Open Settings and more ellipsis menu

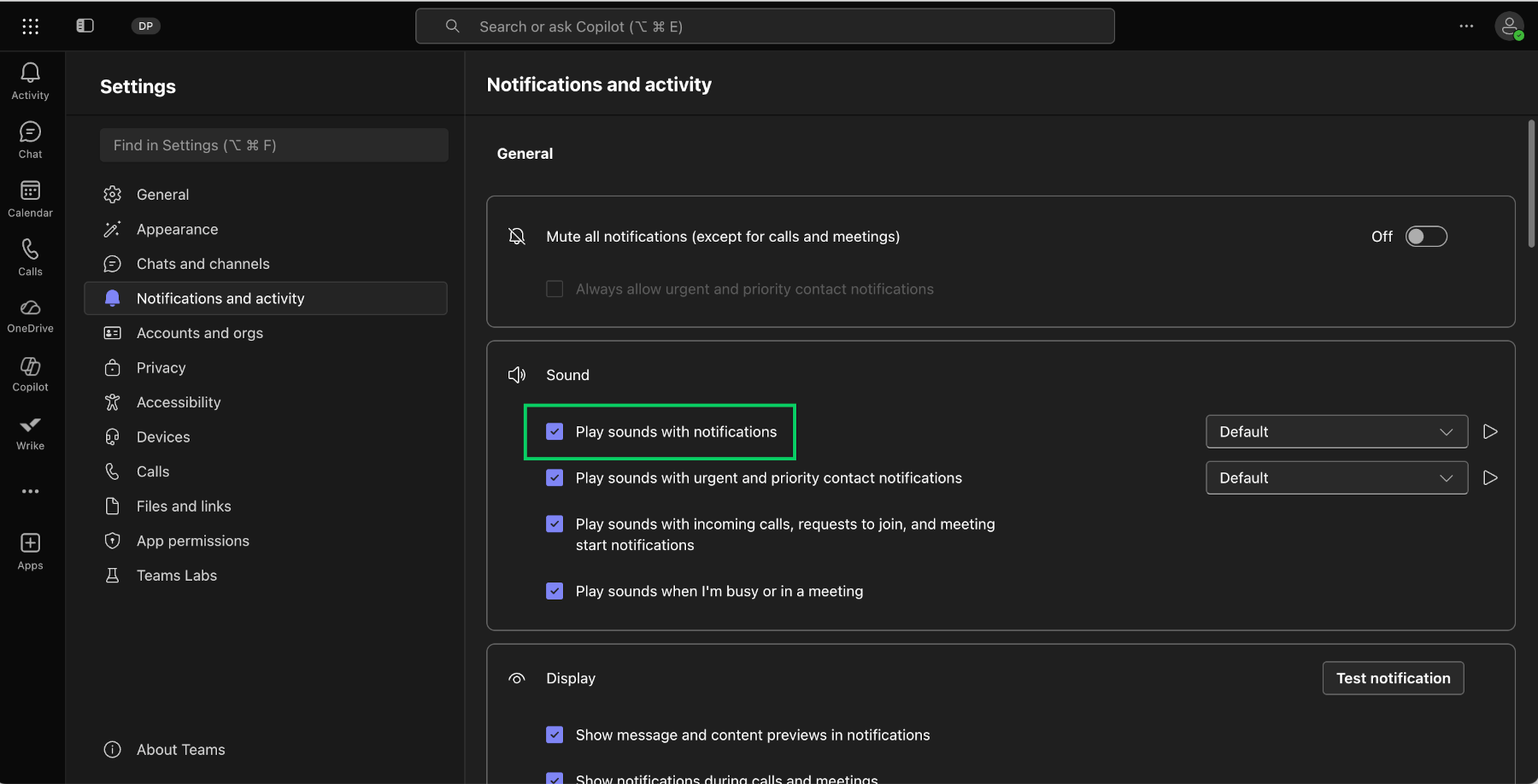[x=1466, y=26]
